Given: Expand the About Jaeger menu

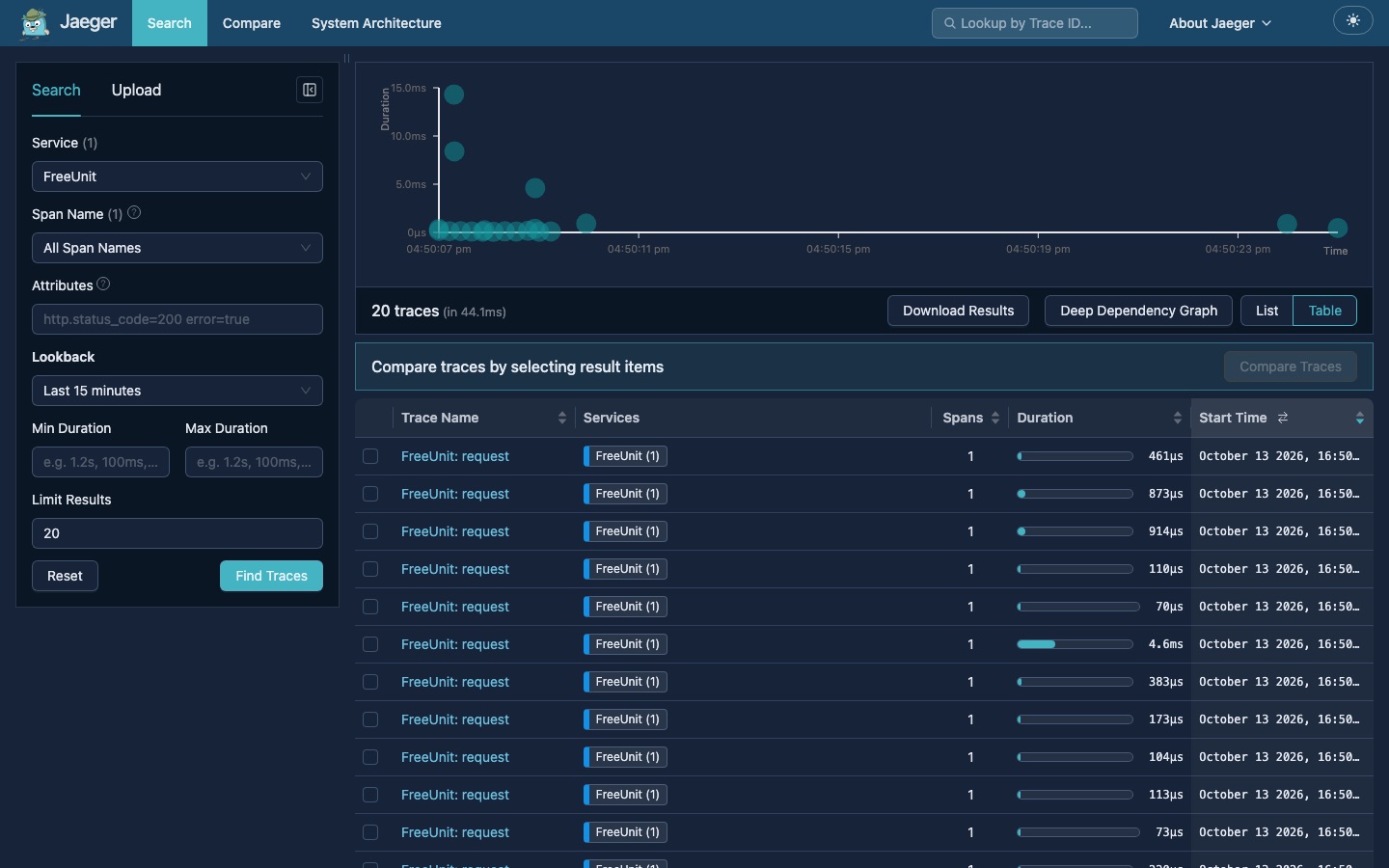Looking at the screenshot, I should 1220,23.
